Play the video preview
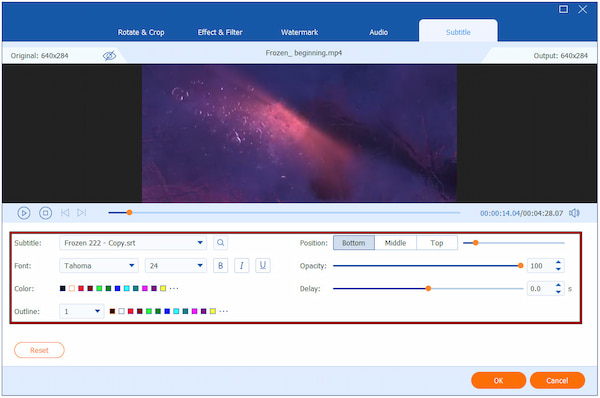This screenshot has height=398, width=600. 24,213
